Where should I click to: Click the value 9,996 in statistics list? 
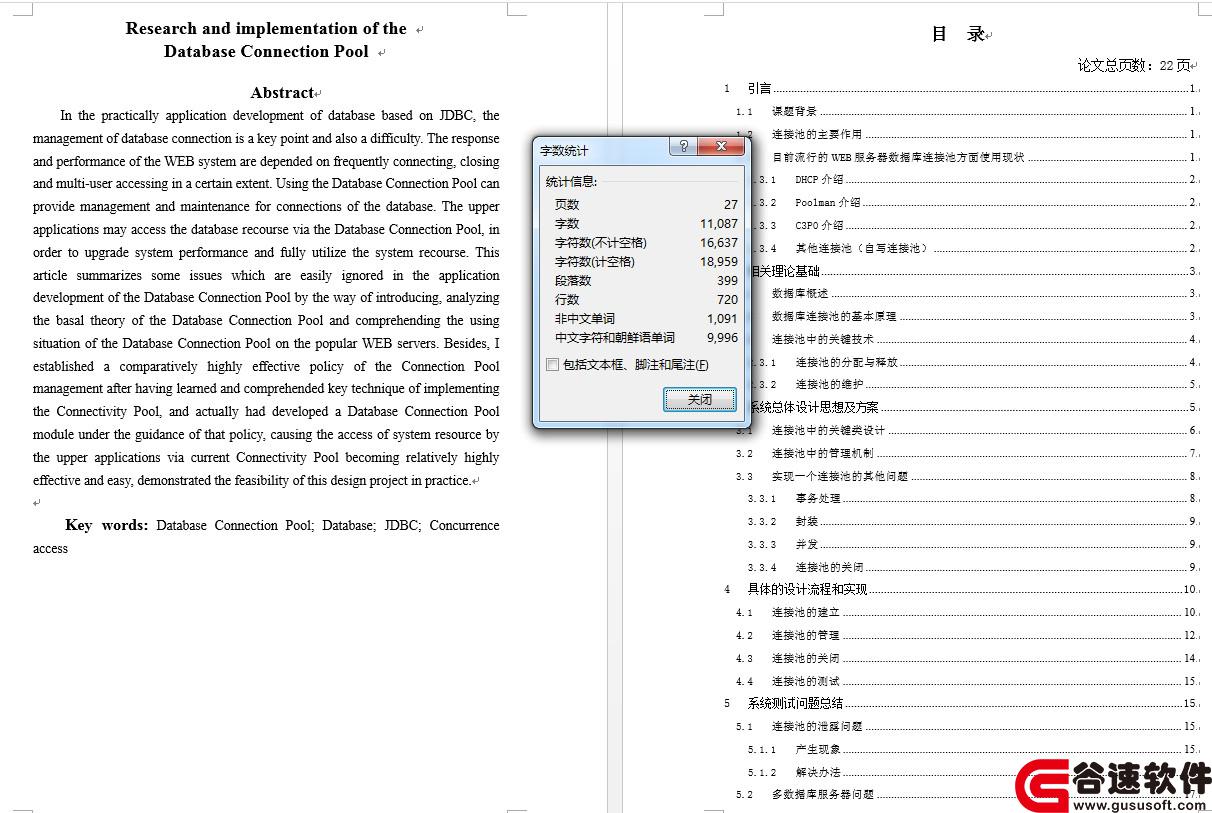[x=722, y=337]
